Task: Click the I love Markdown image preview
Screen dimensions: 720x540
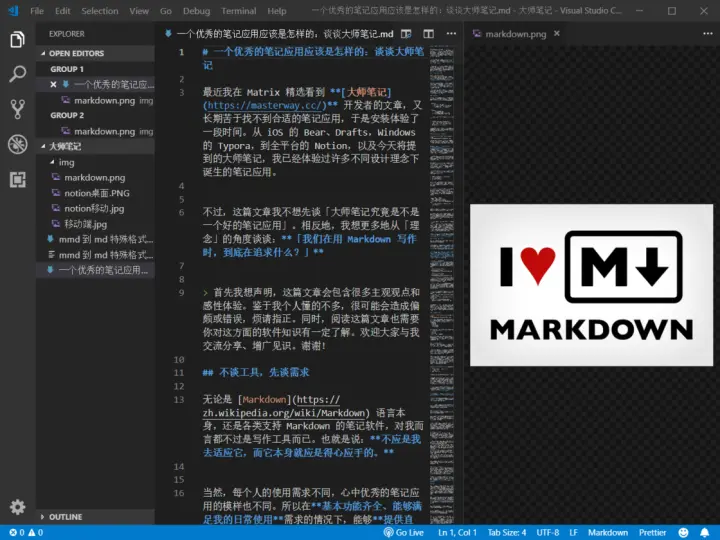Action: pos(591,285)
